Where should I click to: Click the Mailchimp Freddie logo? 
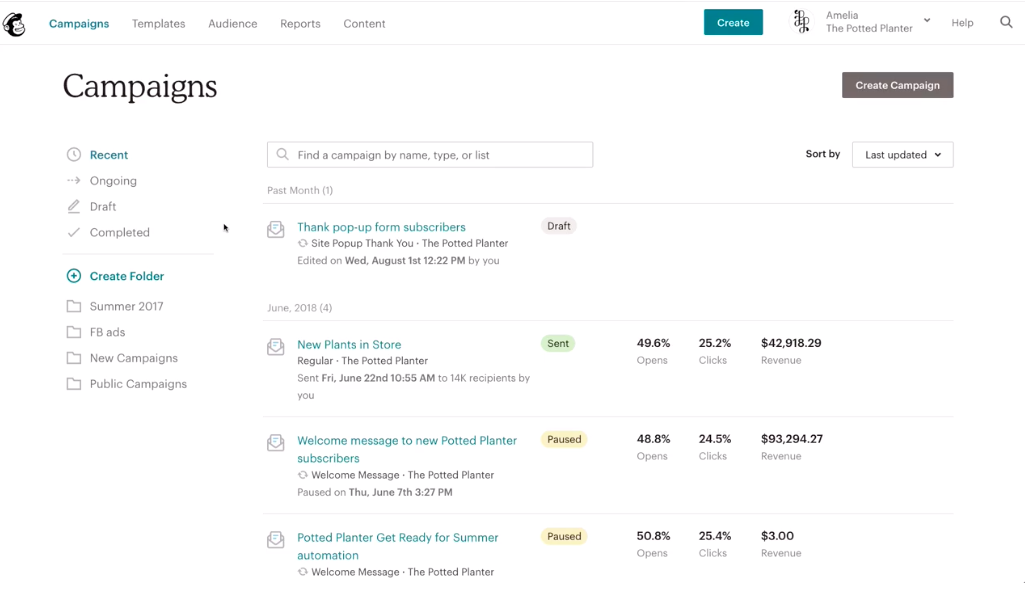(14, 24)
